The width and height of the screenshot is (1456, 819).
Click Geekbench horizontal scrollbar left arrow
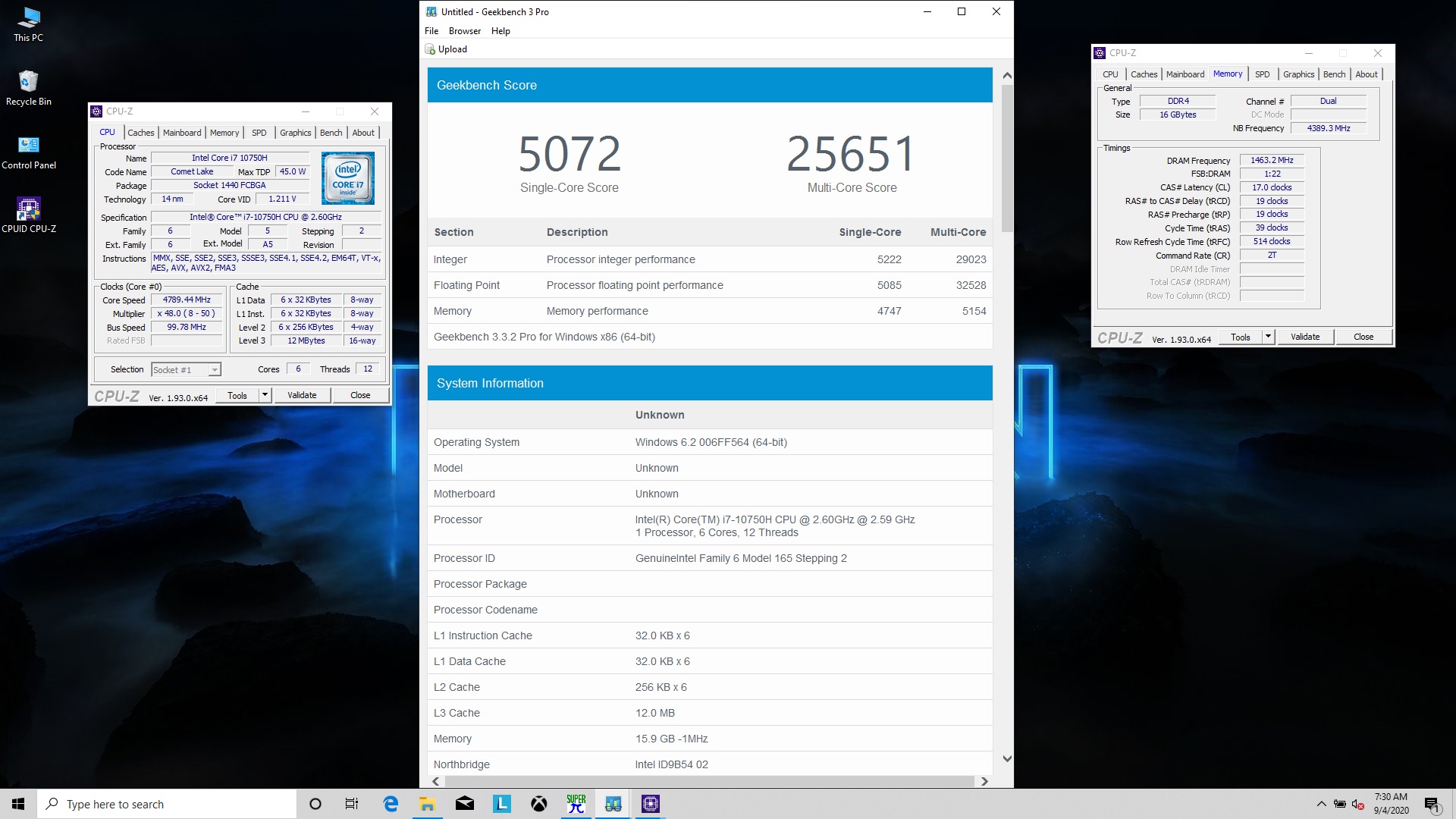(436, 781)
